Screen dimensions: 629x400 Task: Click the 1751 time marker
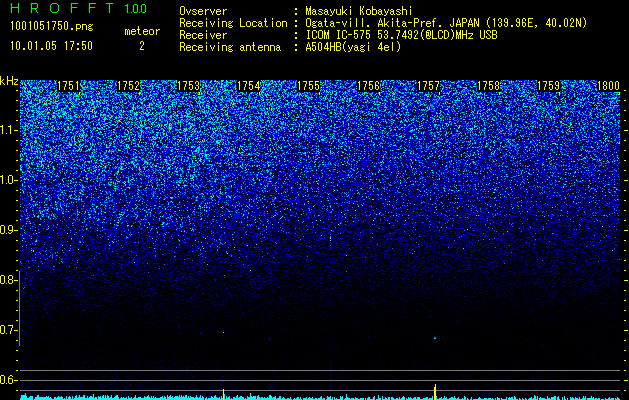tap(69, 86)
